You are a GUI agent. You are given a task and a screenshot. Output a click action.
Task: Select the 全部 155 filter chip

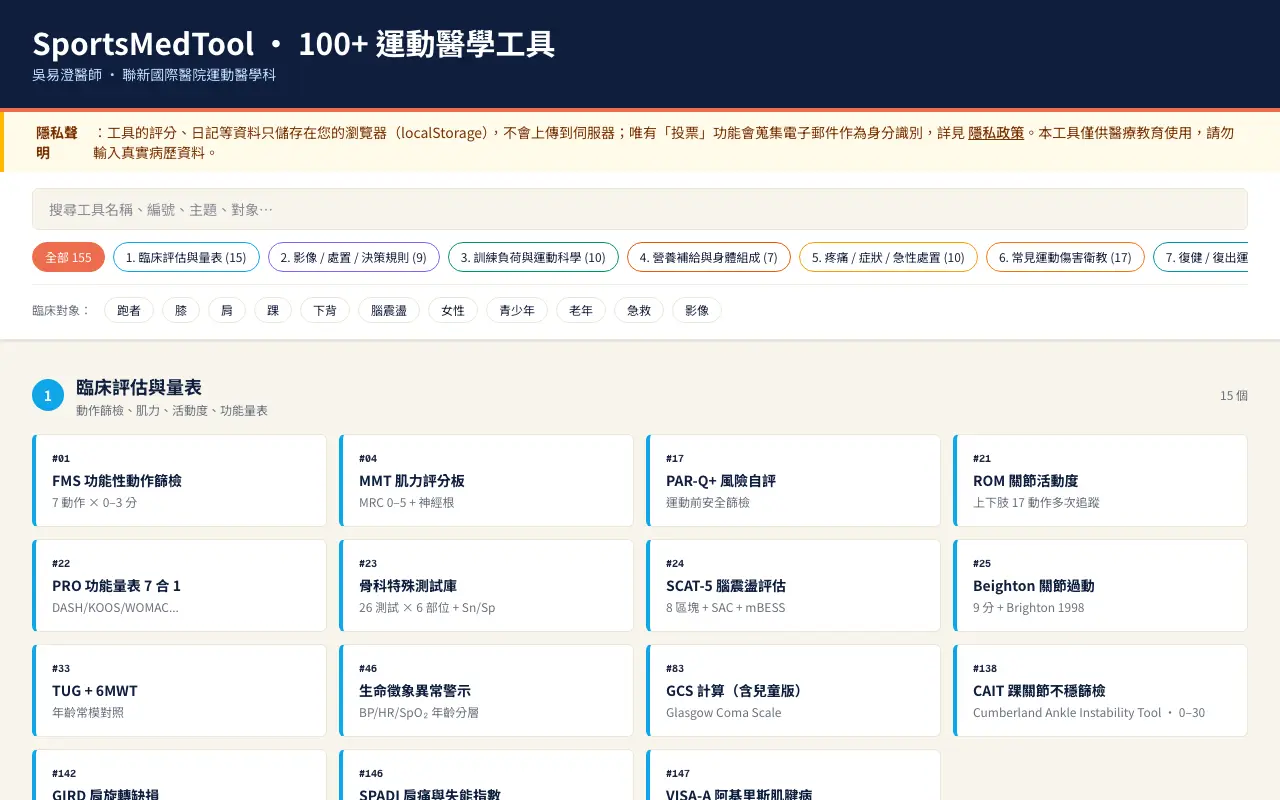click(x=68, y=257)
